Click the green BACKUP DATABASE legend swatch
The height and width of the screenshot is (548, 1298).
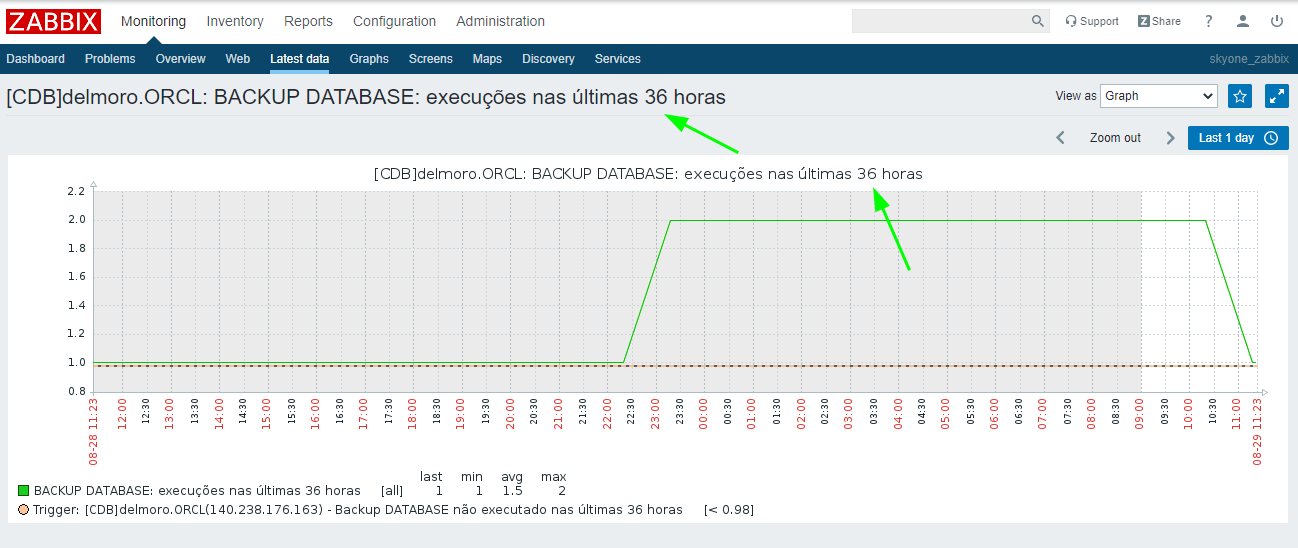point(24,491)
